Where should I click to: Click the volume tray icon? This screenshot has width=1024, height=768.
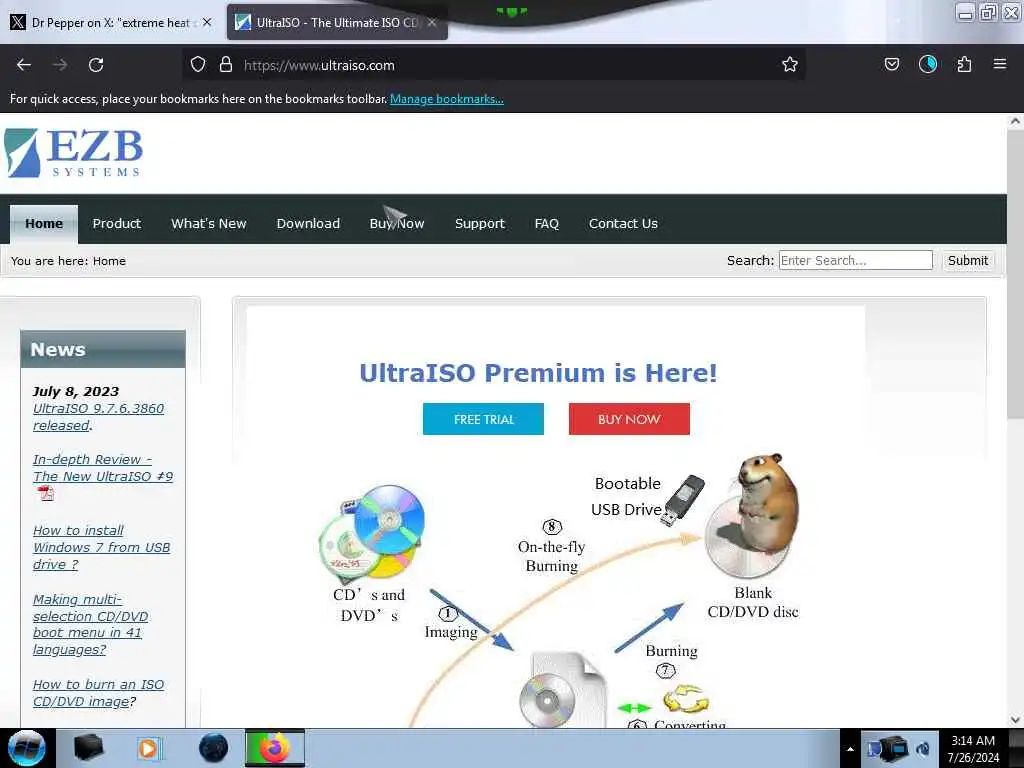tap(923, 749)
